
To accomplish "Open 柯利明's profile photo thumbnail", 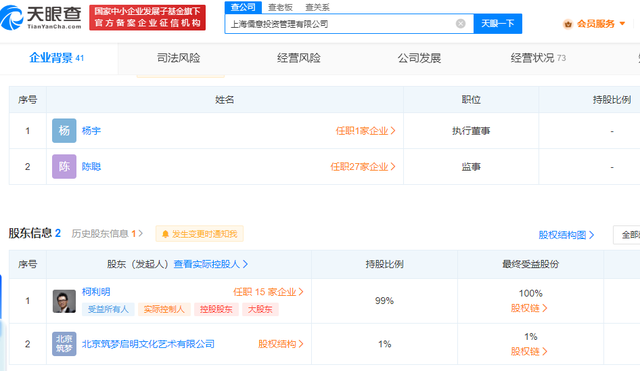I will pyautogui.click(x=64, y=301).
